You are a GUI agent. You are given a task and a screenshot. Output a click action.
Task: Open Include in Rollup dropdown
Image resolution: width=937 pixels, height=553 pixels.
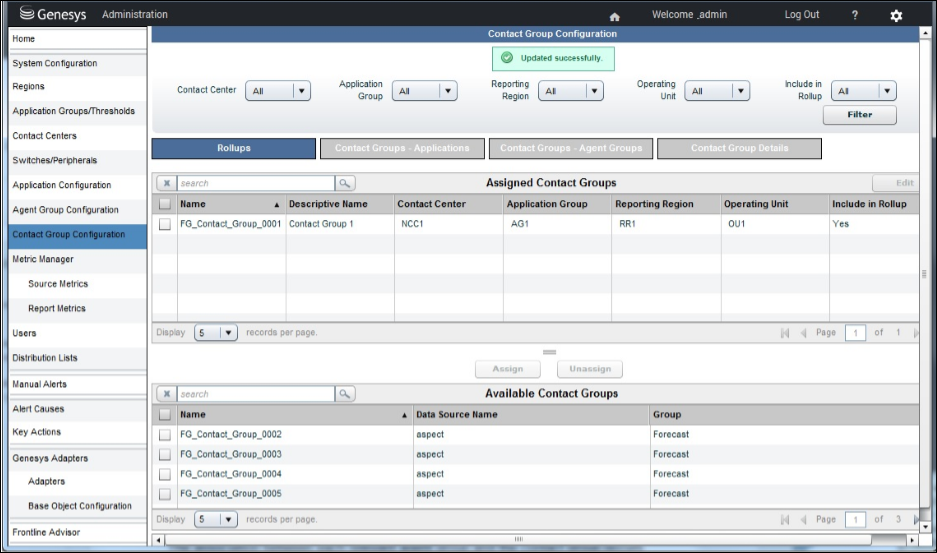click(864, 91)
